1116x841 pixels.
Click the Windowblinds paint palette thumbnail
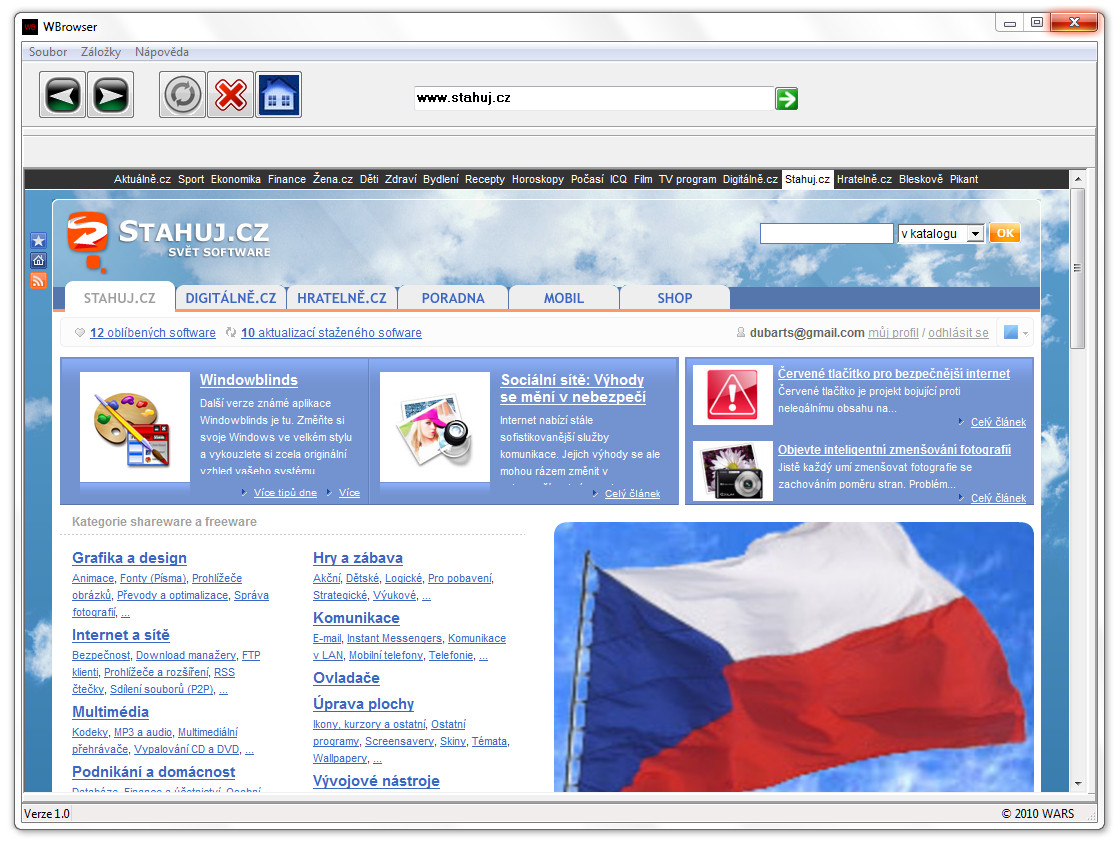[x=135, y=427]
